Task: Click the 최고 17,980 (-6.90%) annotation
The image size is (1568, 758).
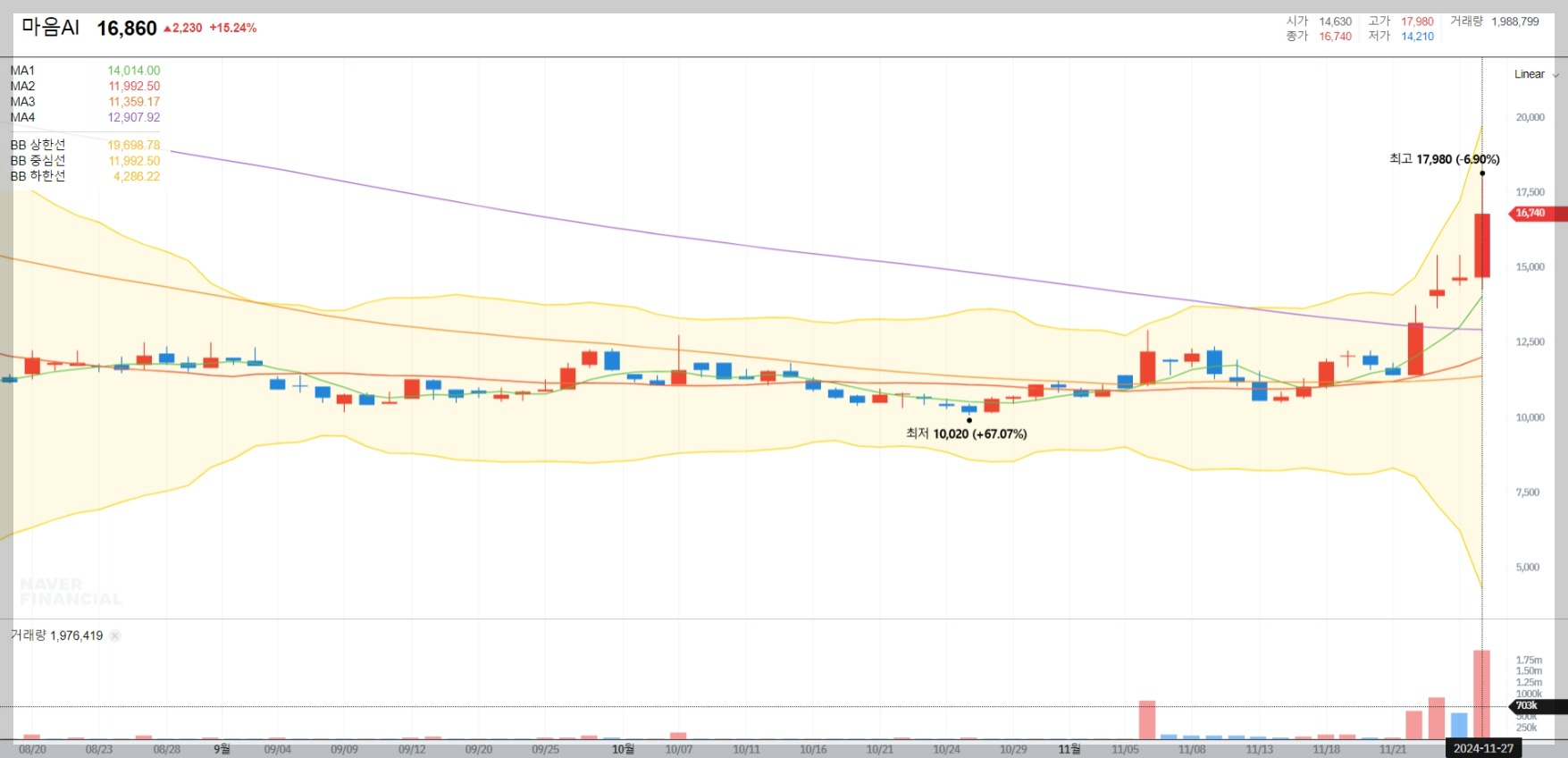Action: point(1445,159)
